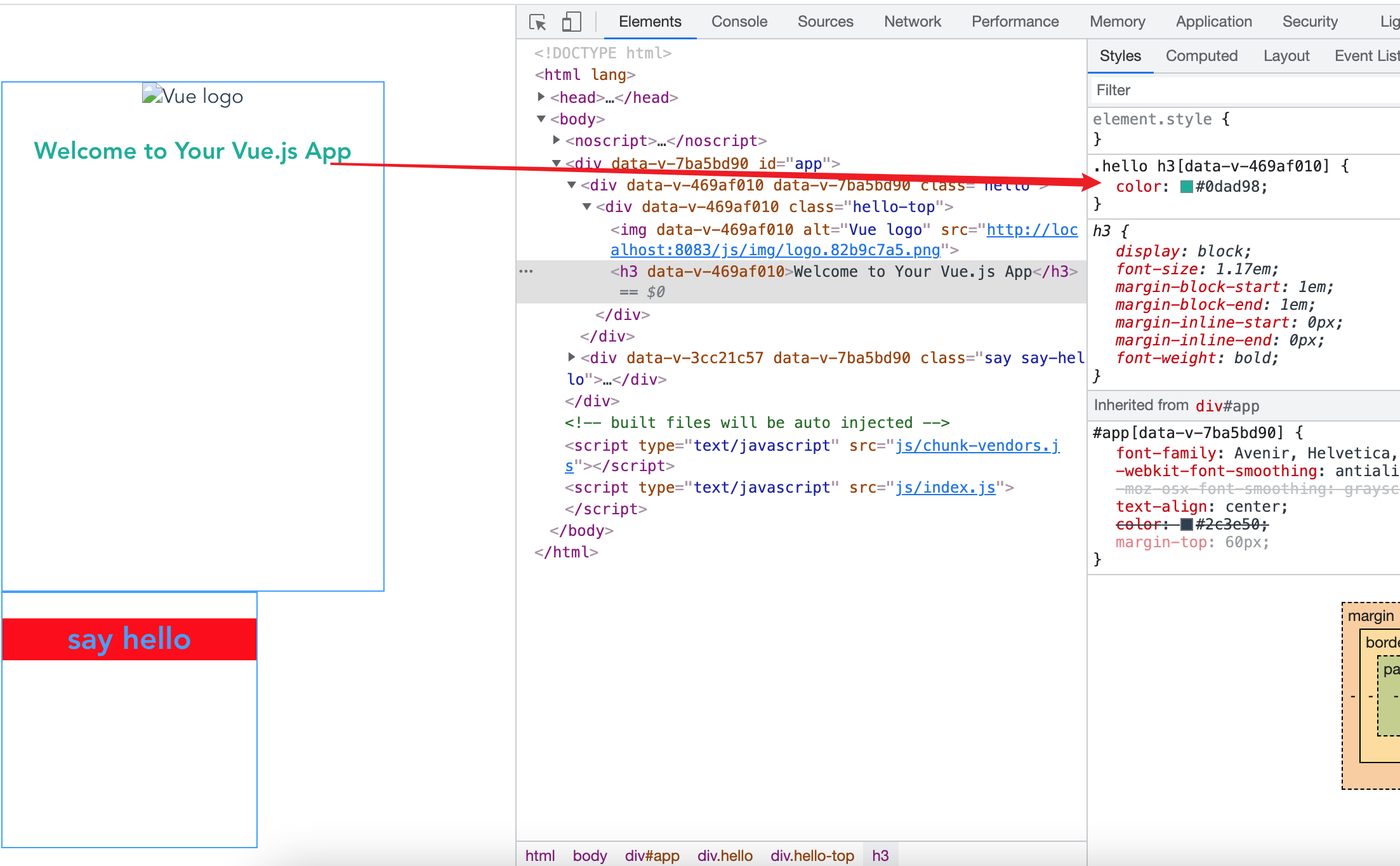Select div.hello in the breadcrumb bar
The image size is (1400, 866).
point(725,855)
